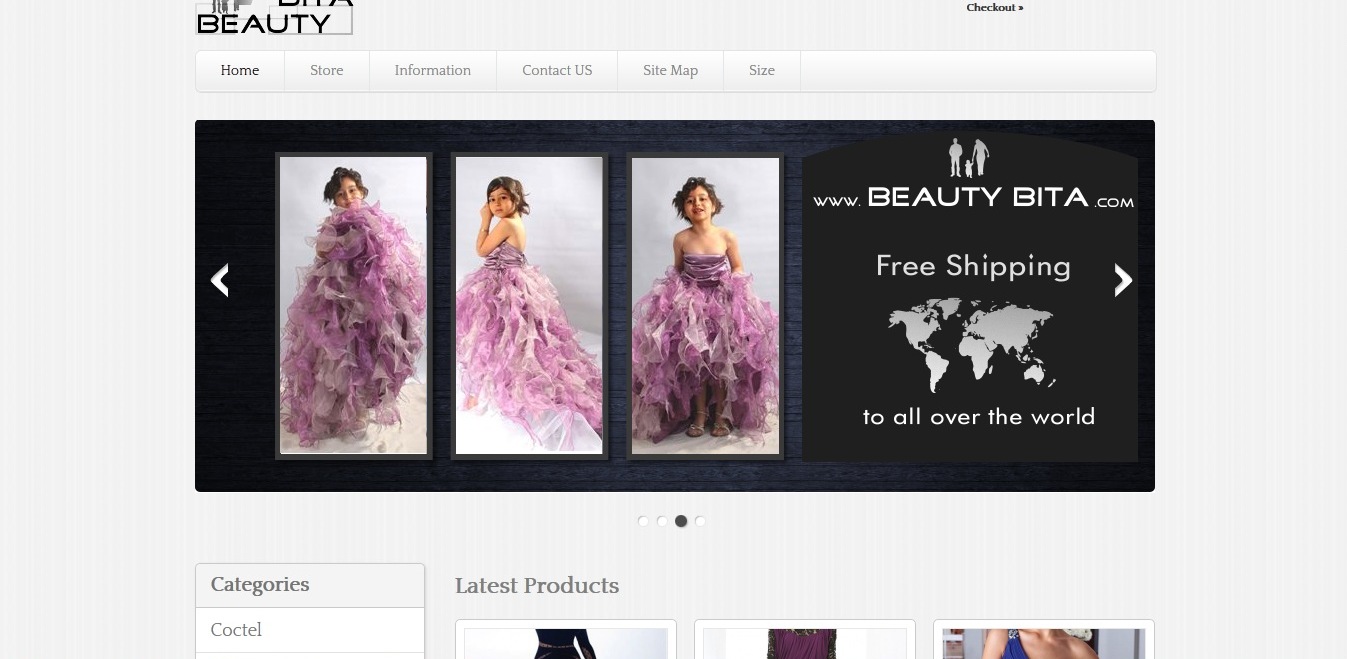Click the Latest Products heading
1347x659 pixels.
(x=537, y=586)
